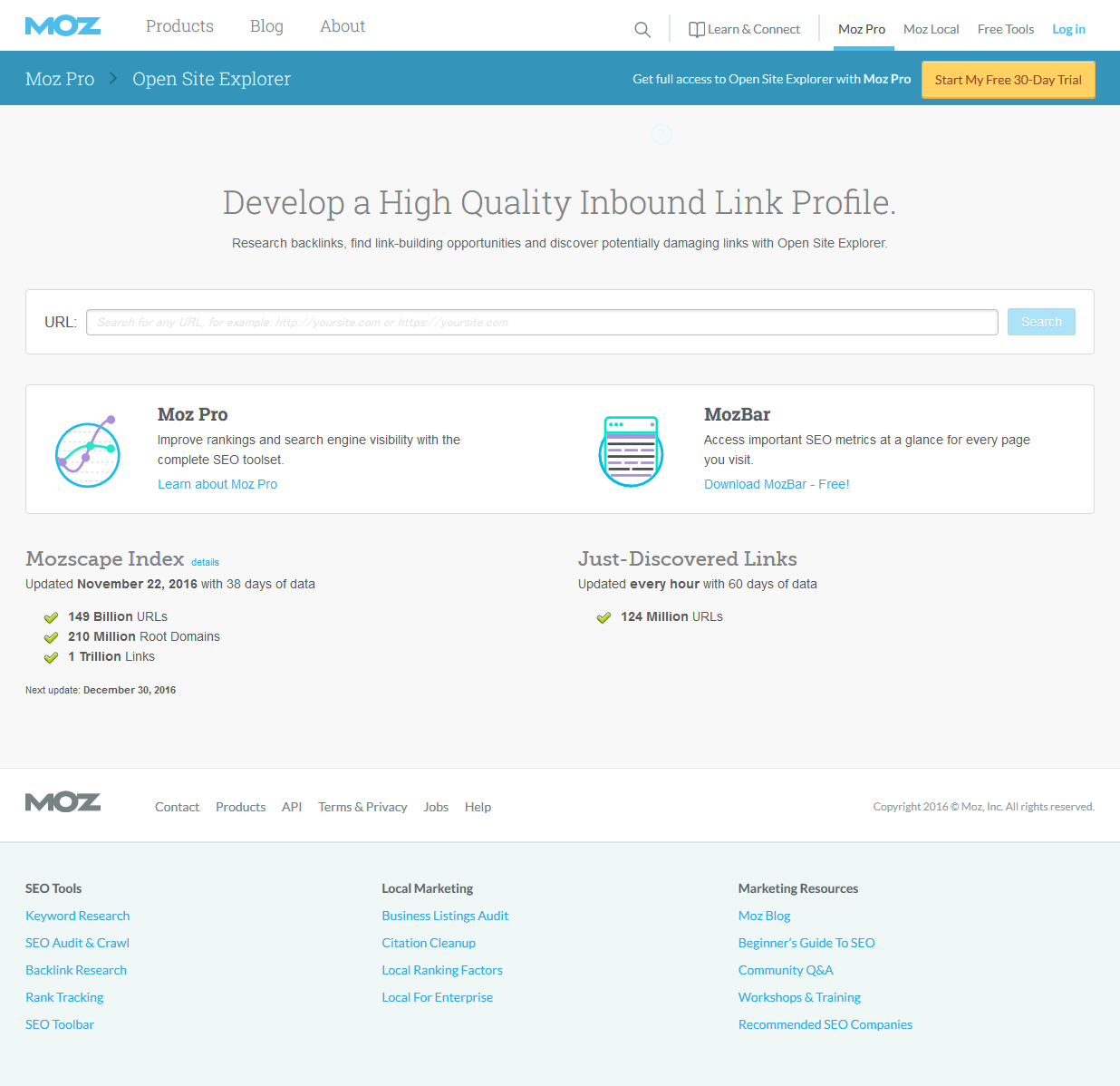Open the Blog menu item
Viewport: 1120px width, 1086px height.
click(x=266, y=26)
